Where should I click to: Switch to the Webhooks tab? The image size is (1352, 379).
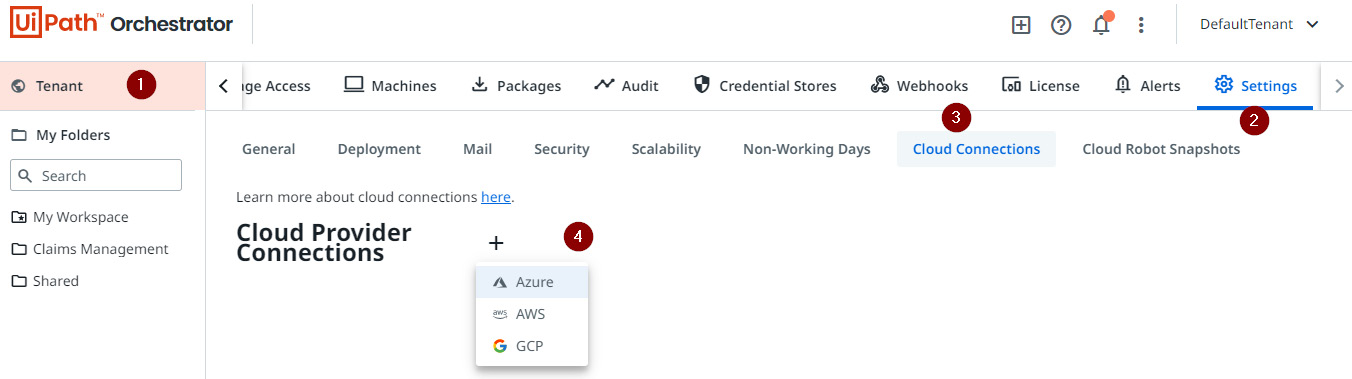919,86
